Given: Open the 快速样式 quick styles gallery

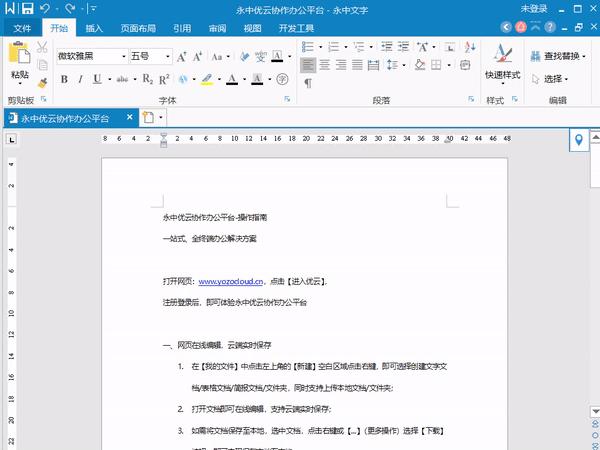Looking at the screenshot, I should tap(502, 63).
